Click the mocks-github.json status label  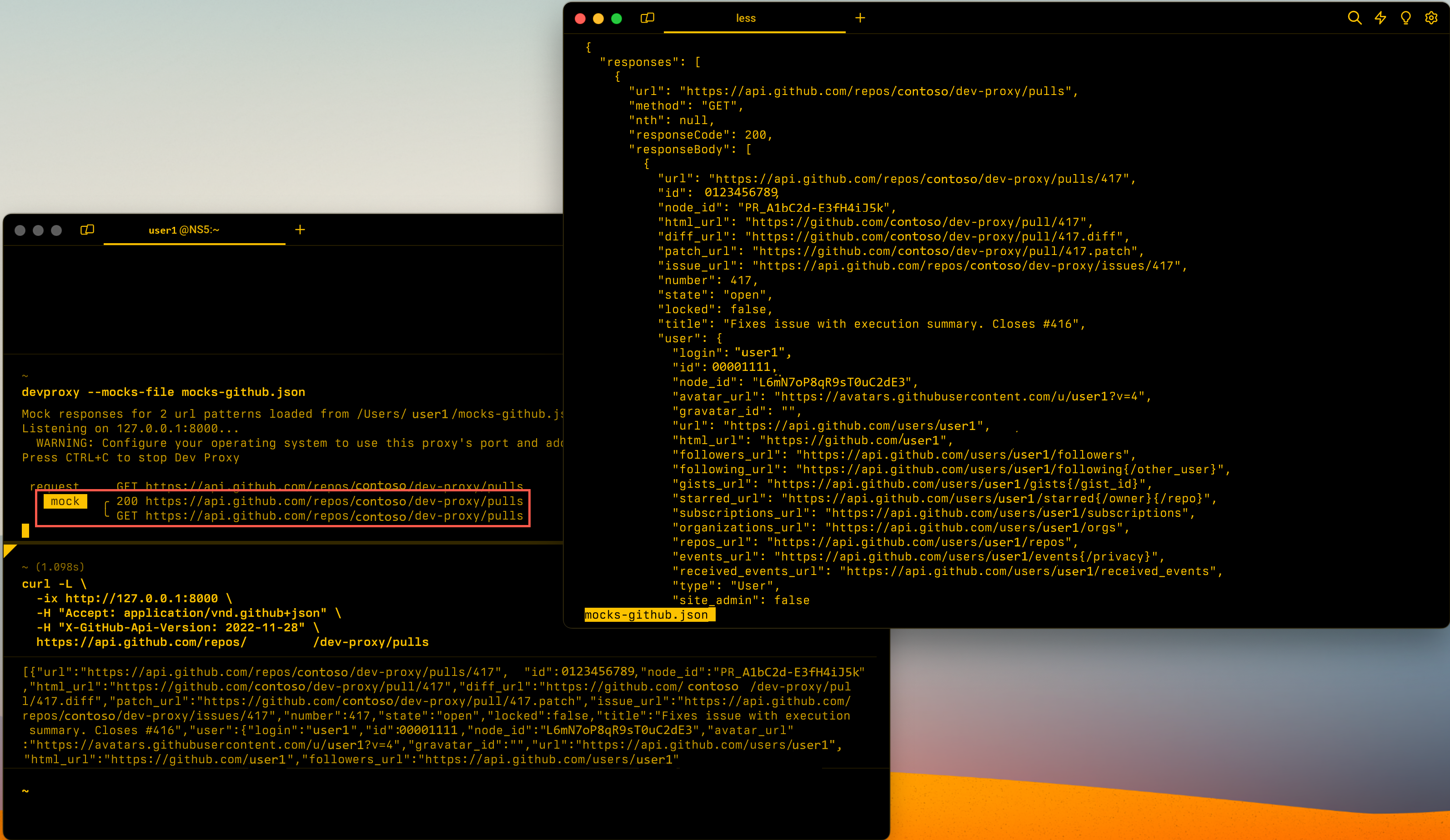tap(646, 615)
